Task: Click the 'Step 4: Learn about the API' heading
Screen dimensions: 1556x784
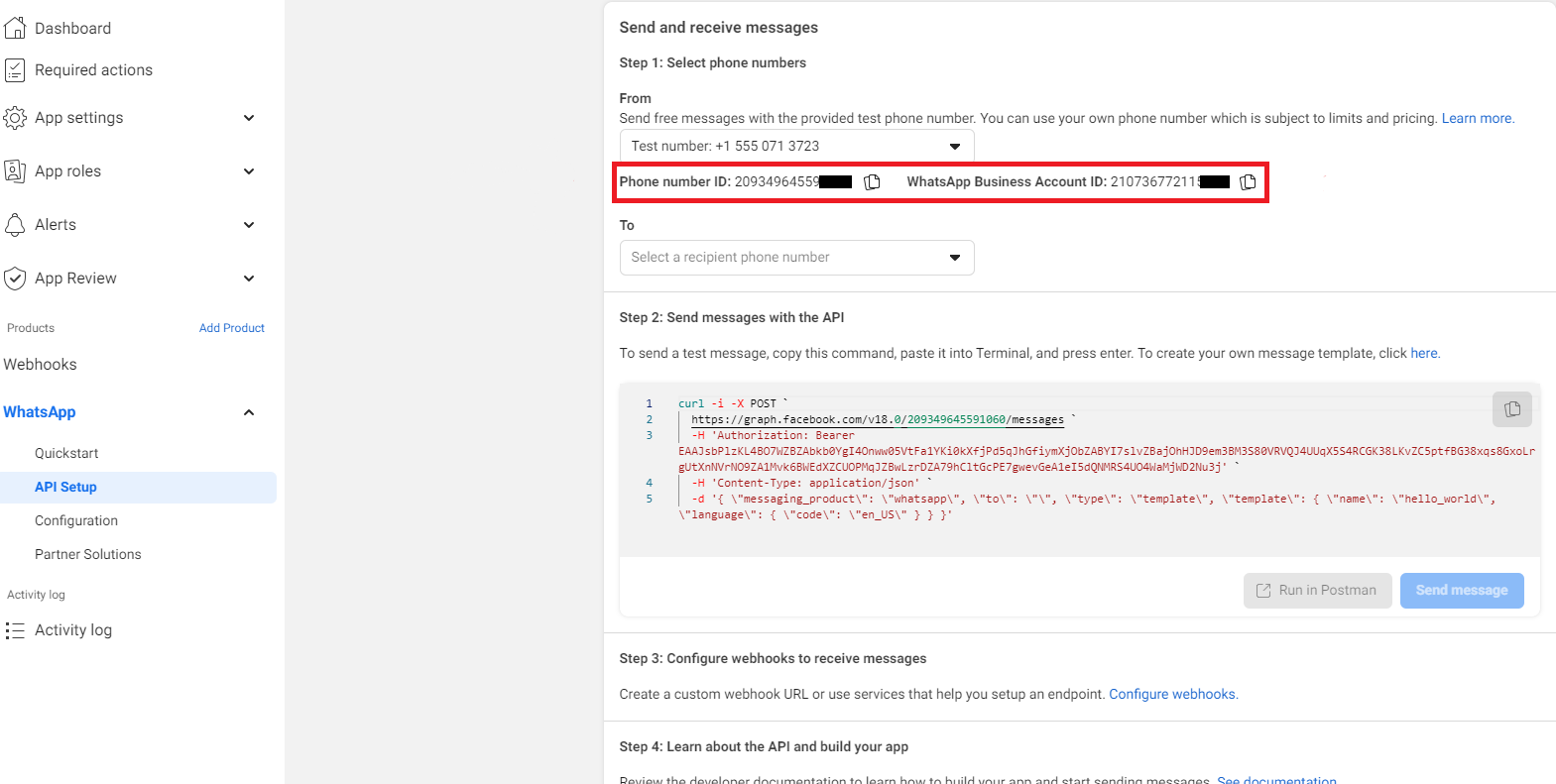Action: (764, 746)
